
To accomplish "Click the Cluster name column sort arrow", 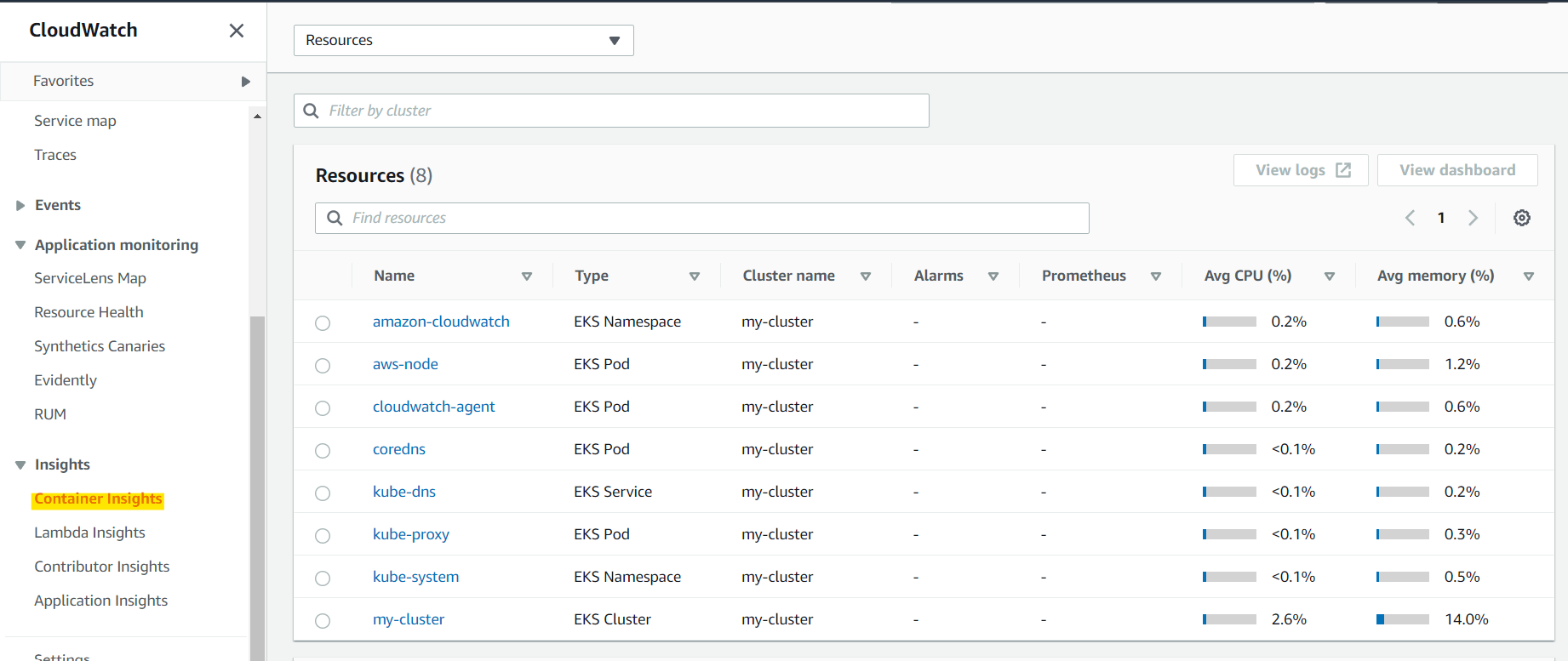I will [x=865, y=276].
